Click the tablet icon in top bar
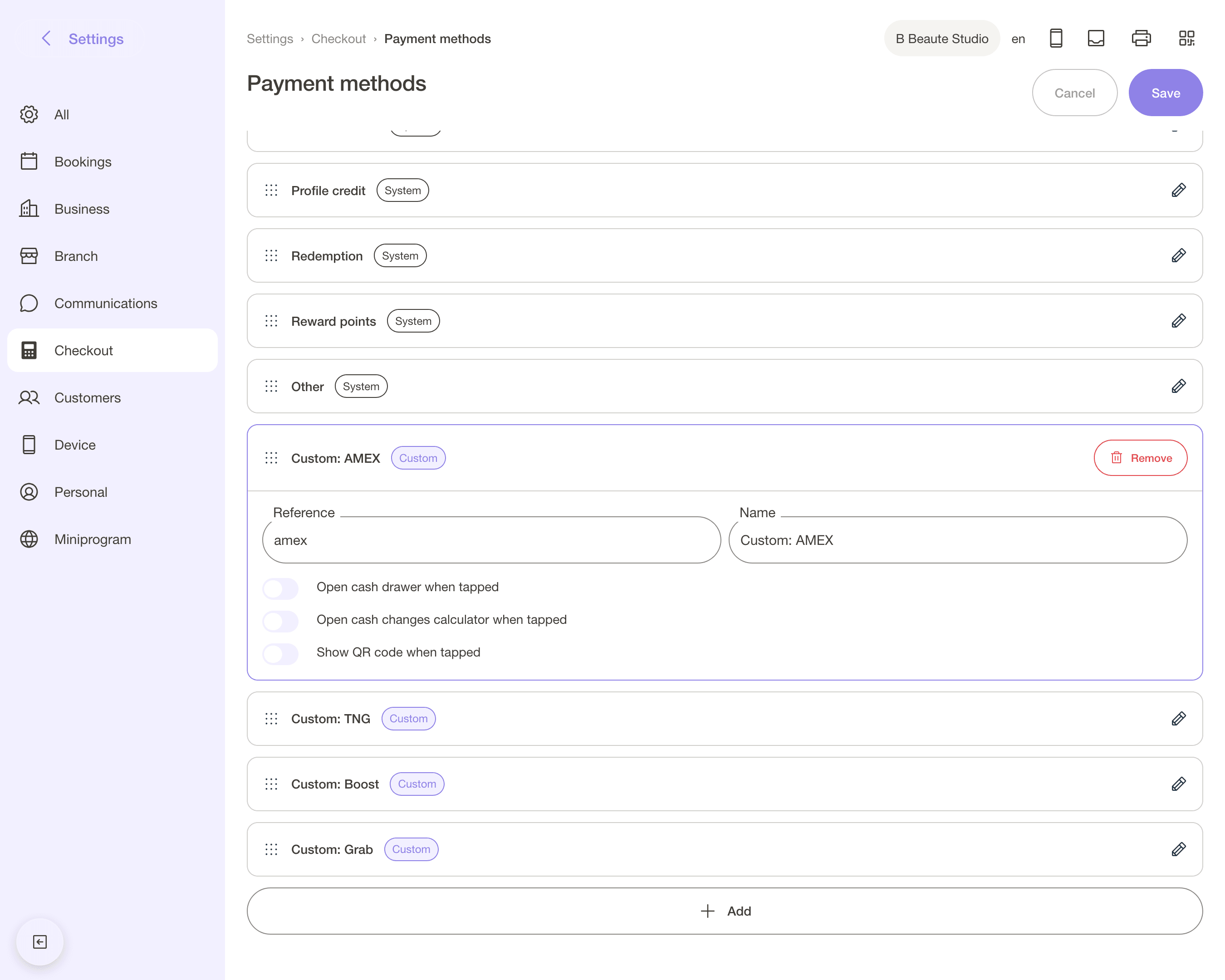 (1095, 39)
